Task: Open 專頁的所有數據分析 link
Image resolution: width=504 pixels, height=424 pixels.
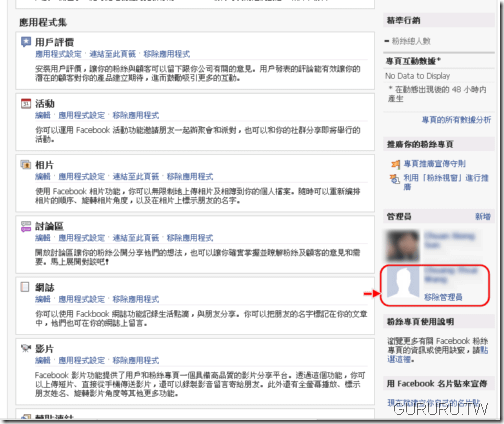Action: point(456,120)
